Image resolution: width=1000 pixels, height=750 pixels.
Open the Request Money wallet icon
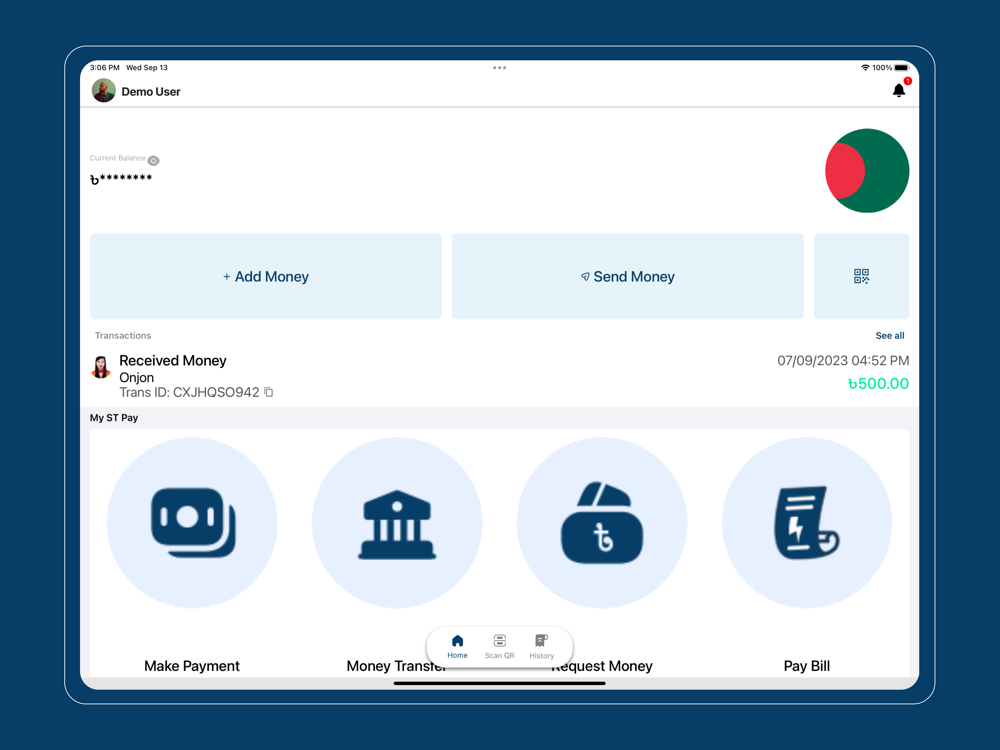[x=602, y=522]
